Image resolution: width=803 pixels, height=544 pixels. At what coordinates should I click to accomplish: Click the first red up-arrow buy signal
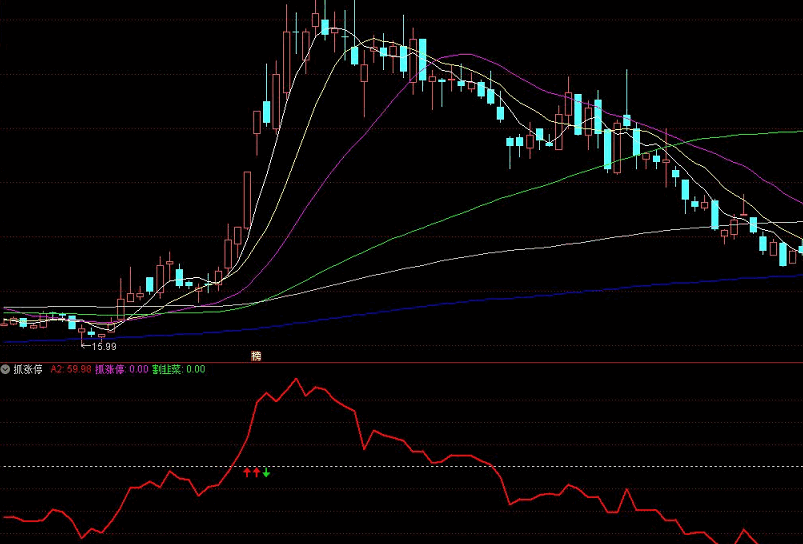click(247, 472)
